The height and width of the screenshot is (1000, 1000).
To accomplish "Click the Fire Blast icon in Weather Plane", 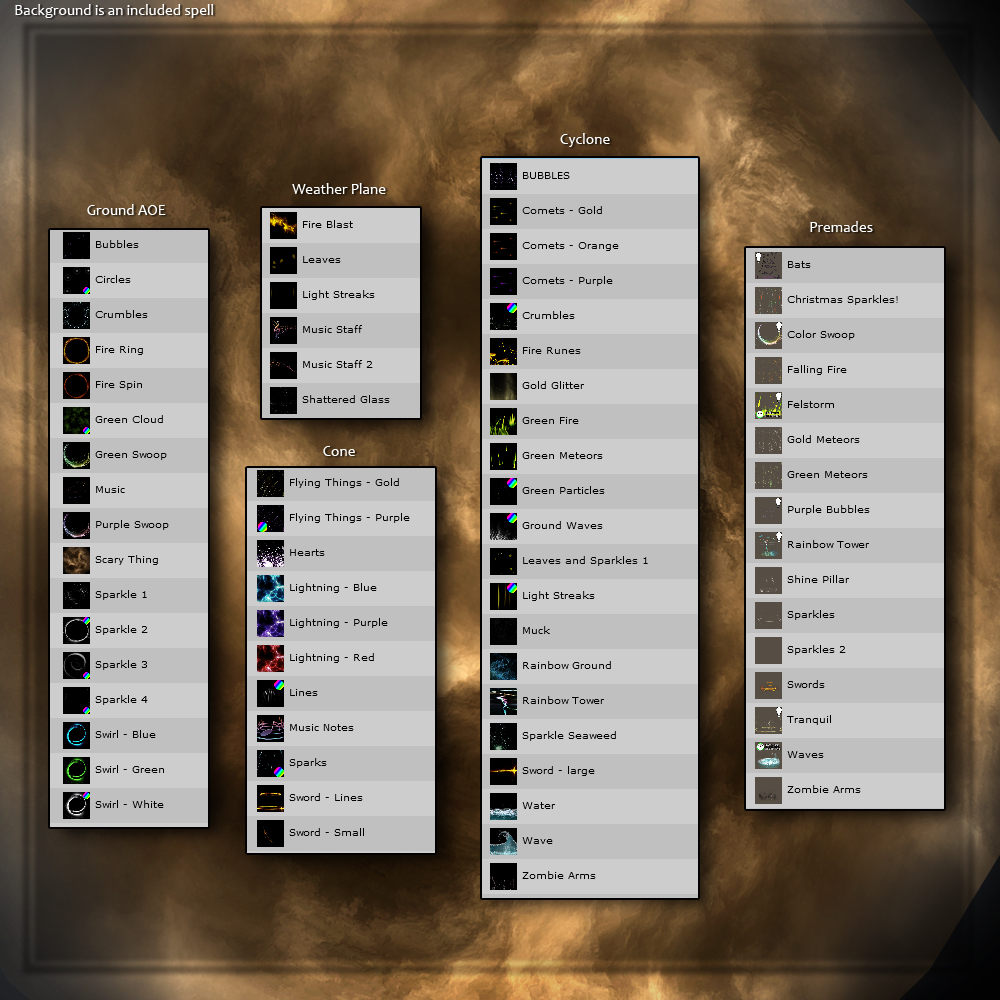I will (x=283, y=225).
